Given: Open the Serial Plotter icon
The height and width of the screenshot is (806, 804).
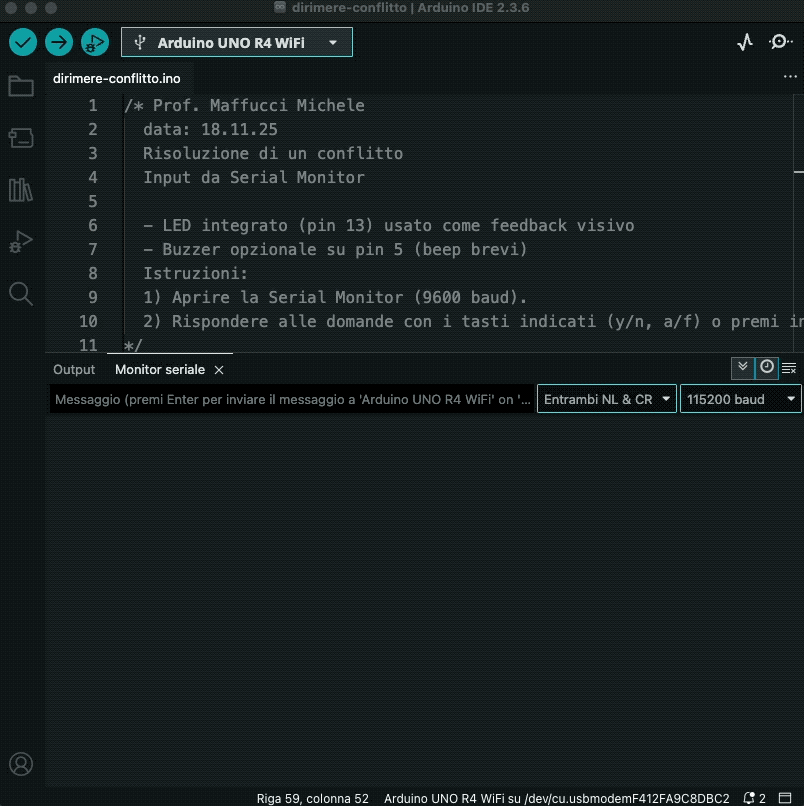Looking at the screenshot, I should (744, 42).
